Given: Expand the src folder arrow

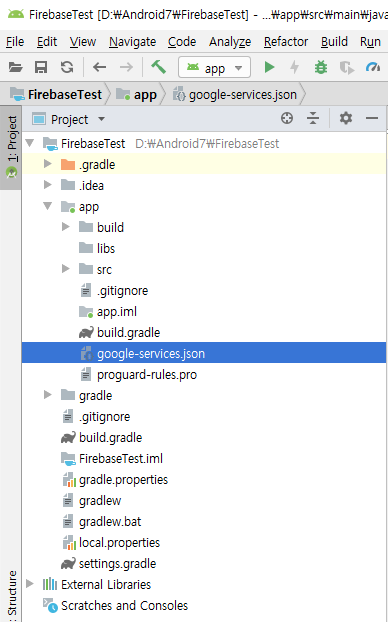Looking at the screenshot, I should tap(66, 269).
